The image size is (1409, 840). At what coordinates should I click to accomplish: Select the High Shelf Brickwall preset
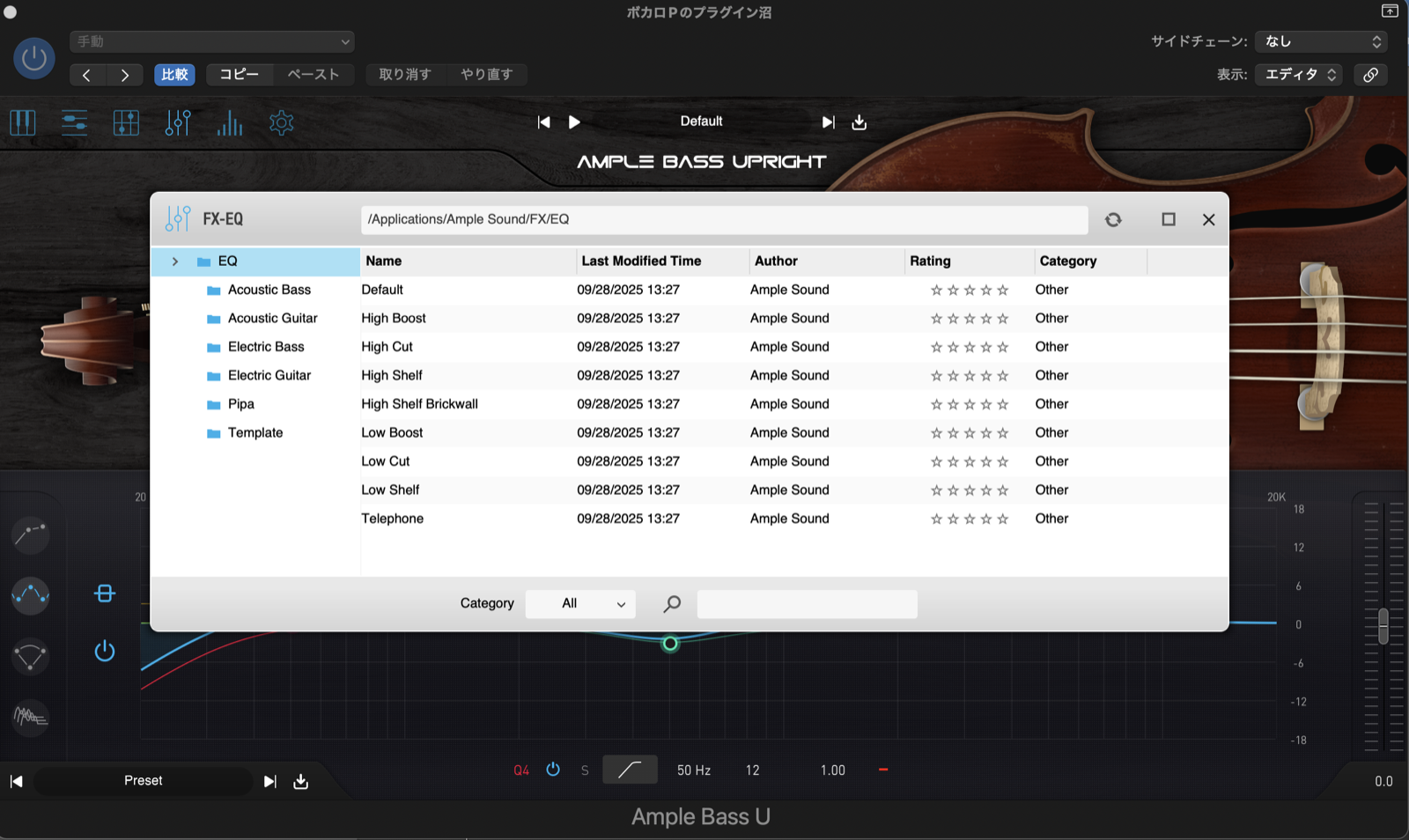point(793,404)
